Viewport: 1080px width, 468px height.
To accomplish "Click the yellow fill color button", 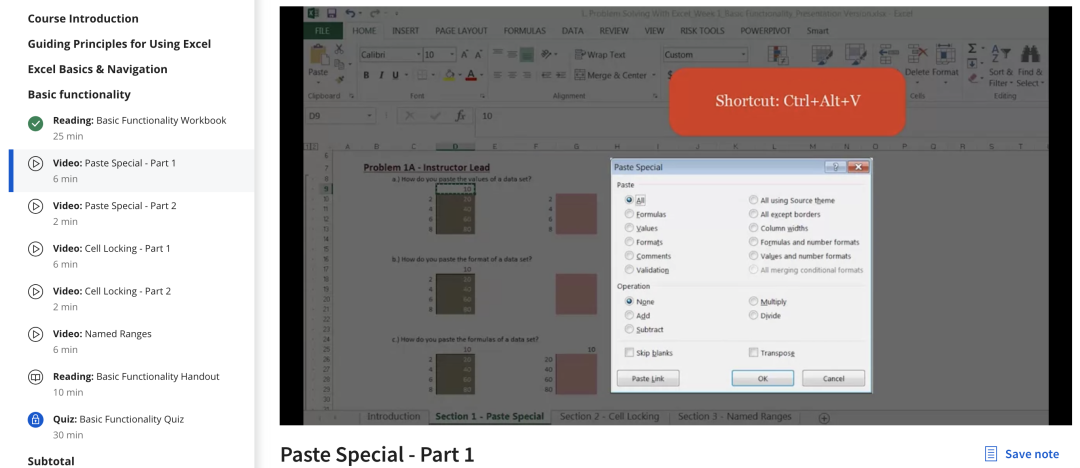I will [x=449, y=75].
